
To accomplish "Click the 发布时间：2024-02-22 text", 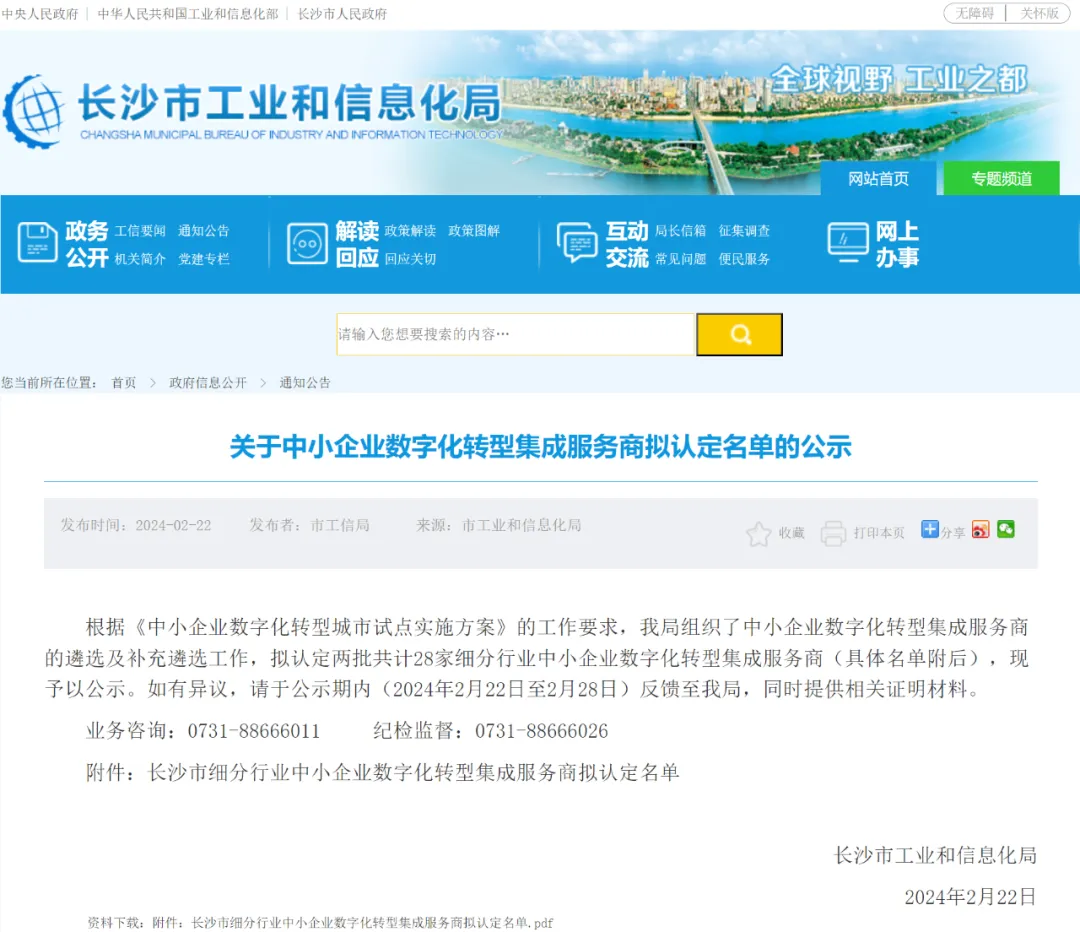I will (136, 526).
